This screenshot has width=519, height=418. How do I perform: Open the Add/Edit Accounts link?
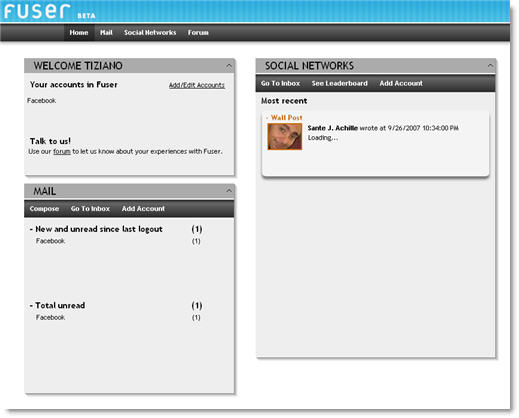(x=197, y=85)
